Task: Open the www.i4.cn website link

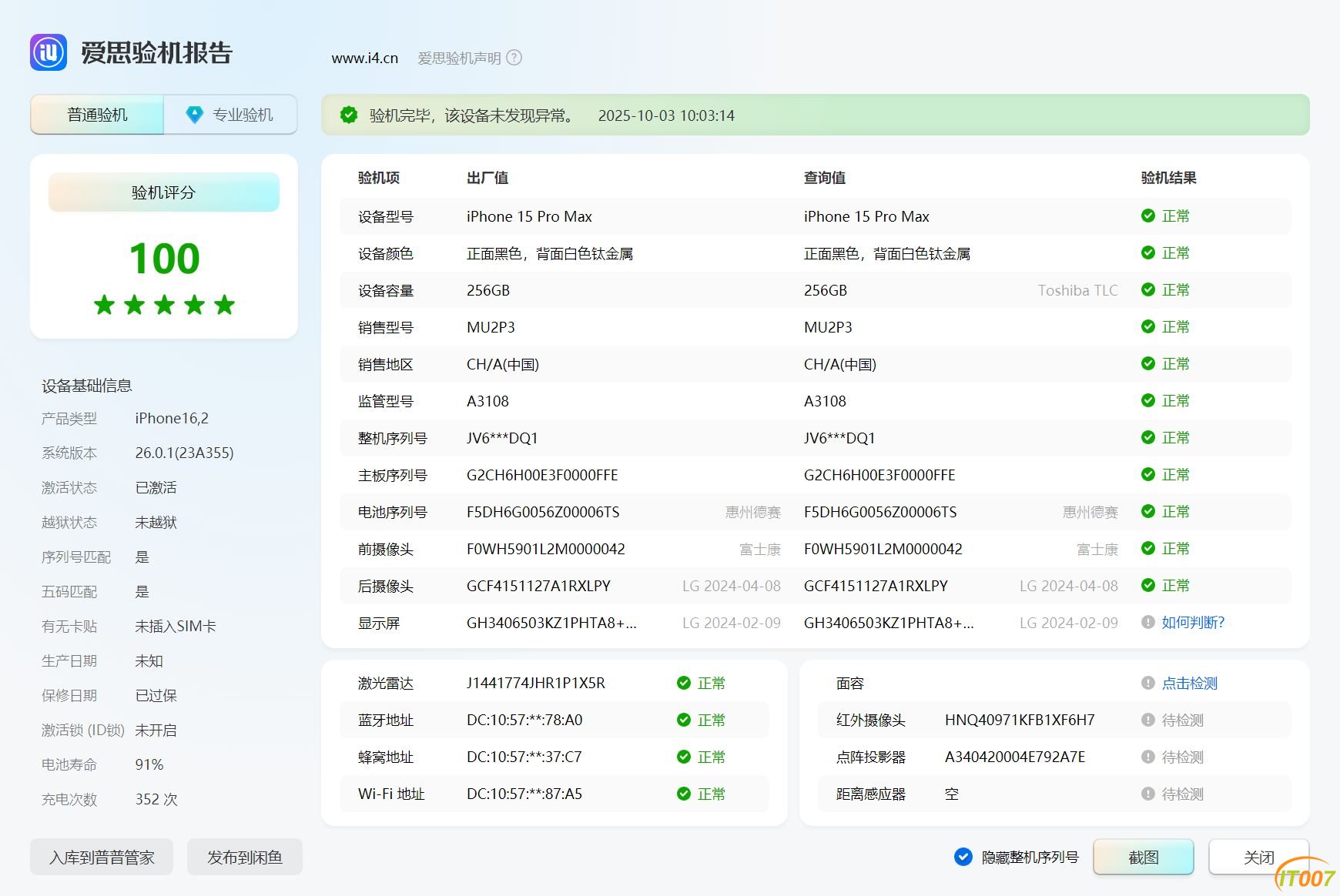Action: [365, 58]
